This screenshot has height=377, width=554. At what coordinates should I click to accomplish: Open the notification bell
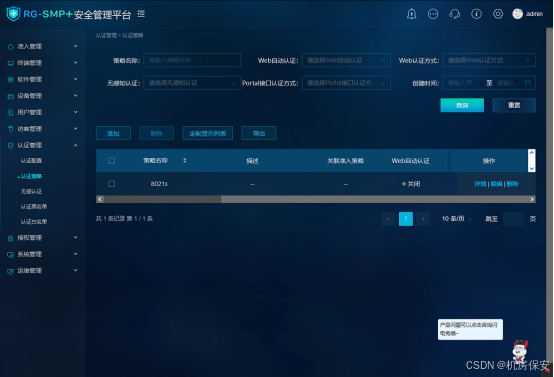pyautogui.click(x=411, y=14)
